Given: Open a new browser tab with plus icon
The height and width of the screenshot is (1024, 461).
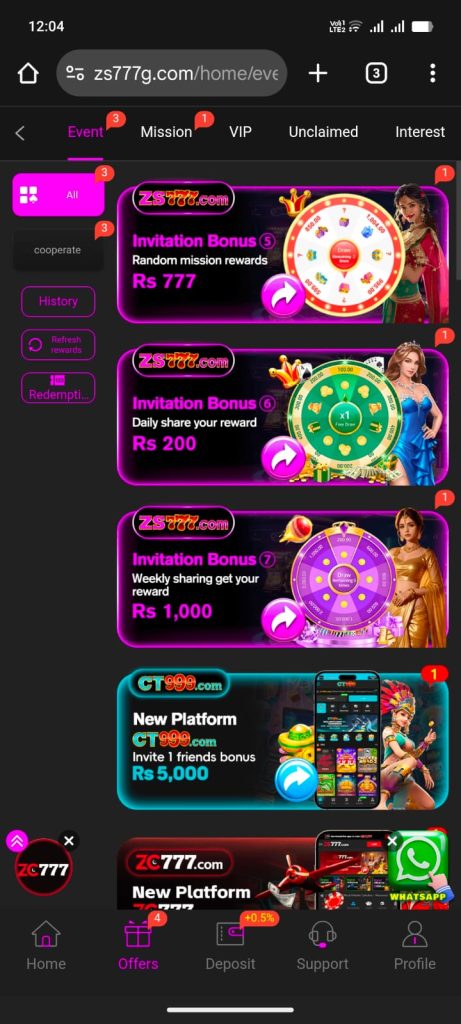Looking at the screenshot, I should [318, 73].
